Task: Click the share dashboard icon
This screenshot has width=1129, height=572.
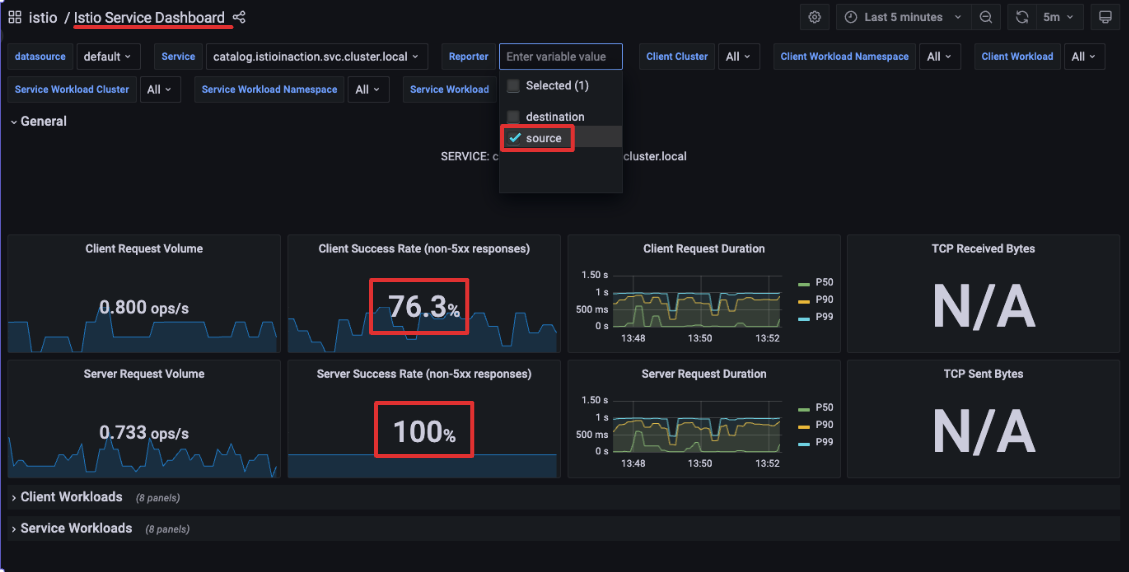Action: (x=240, y=17)
